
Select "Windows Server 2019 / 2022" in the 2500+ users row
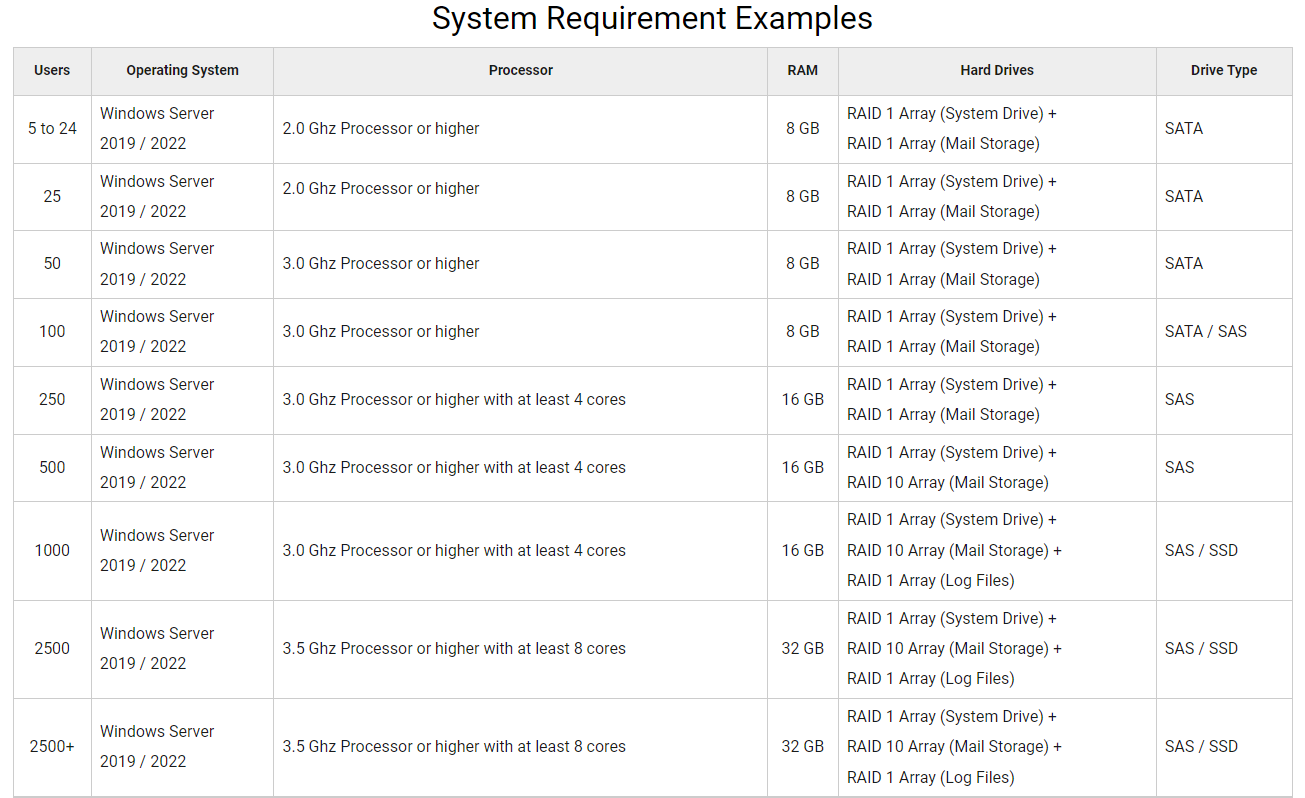pyautogui.click(x=157, y=747)
